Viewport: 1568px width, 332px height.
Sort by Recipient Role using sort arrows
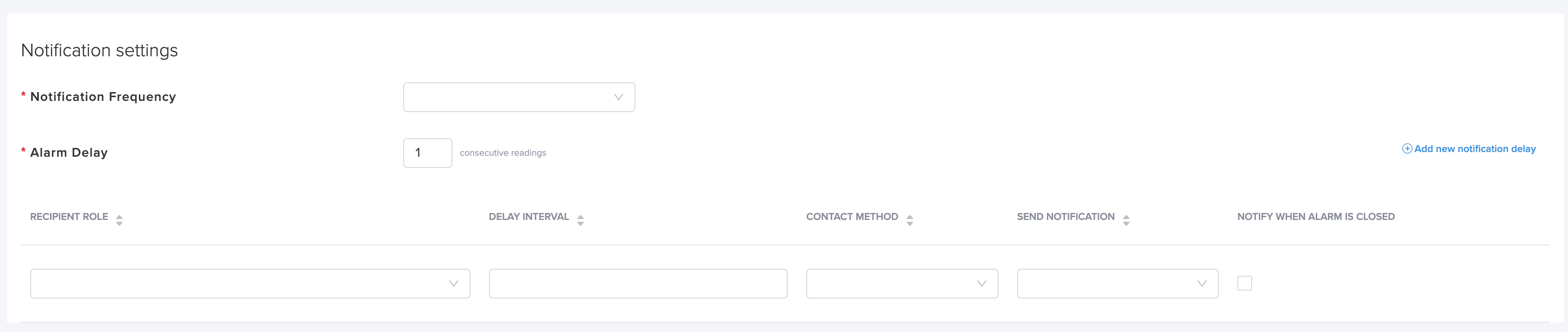(119, 220)
